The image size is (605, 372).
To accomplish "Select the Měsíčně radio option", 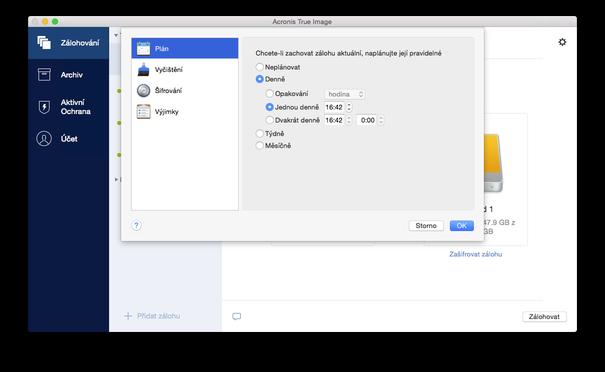I will tap(260, 145).
